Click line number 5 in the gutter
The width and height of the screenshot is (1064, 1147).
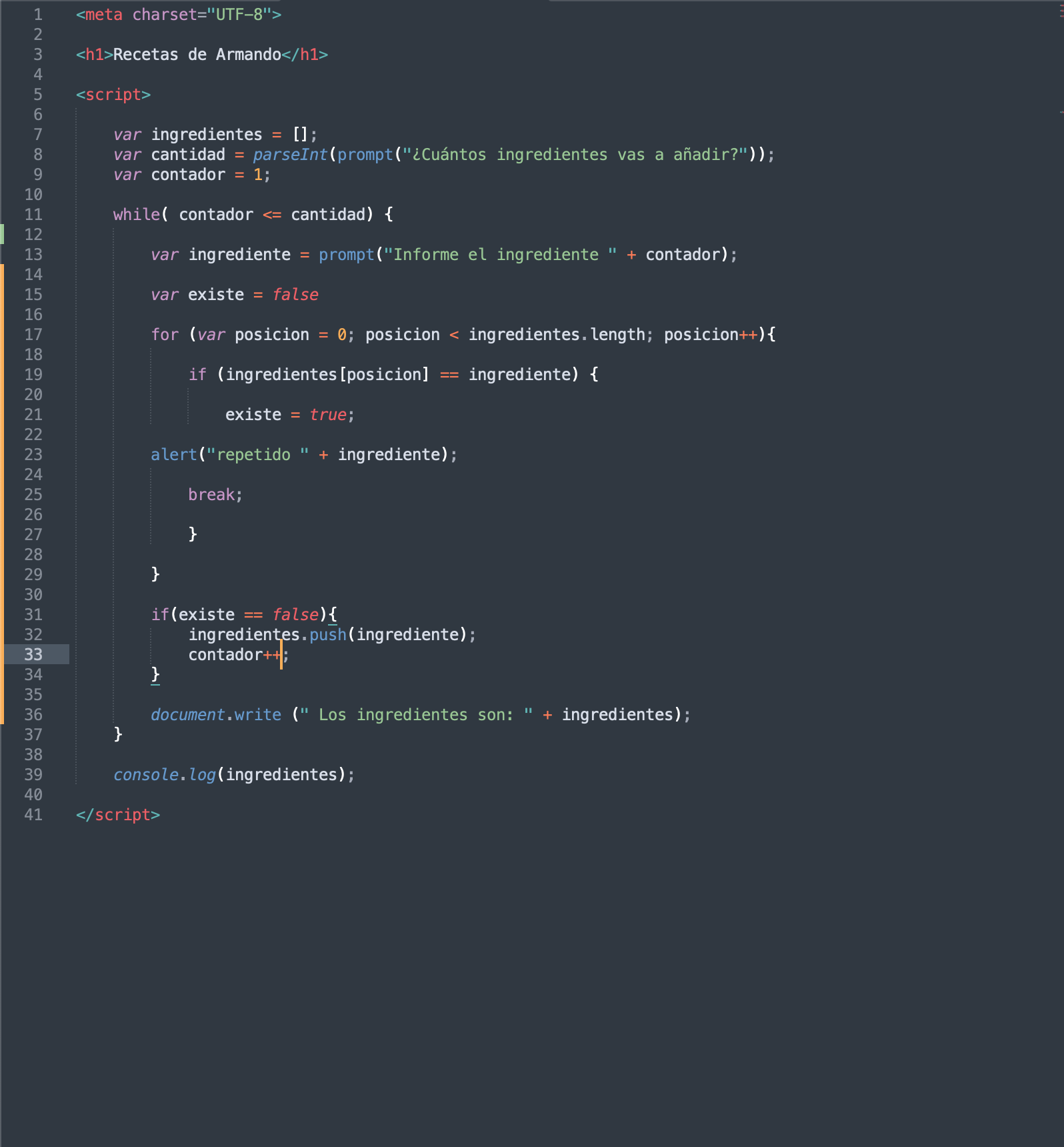pyautogui.click(x=38, y=95)
